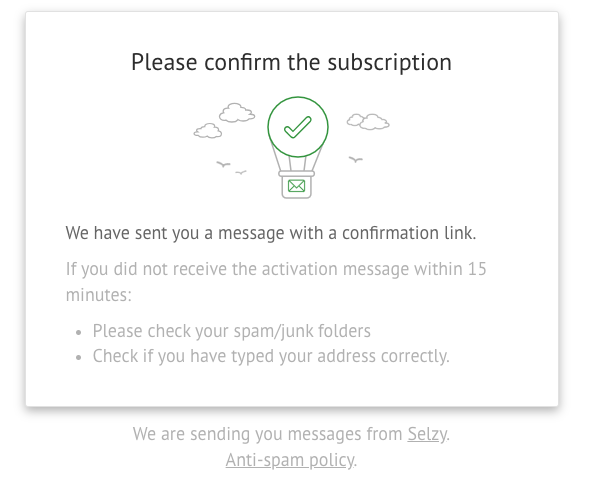Click the cloud pair right of balloon

click(x=368, y=122)
